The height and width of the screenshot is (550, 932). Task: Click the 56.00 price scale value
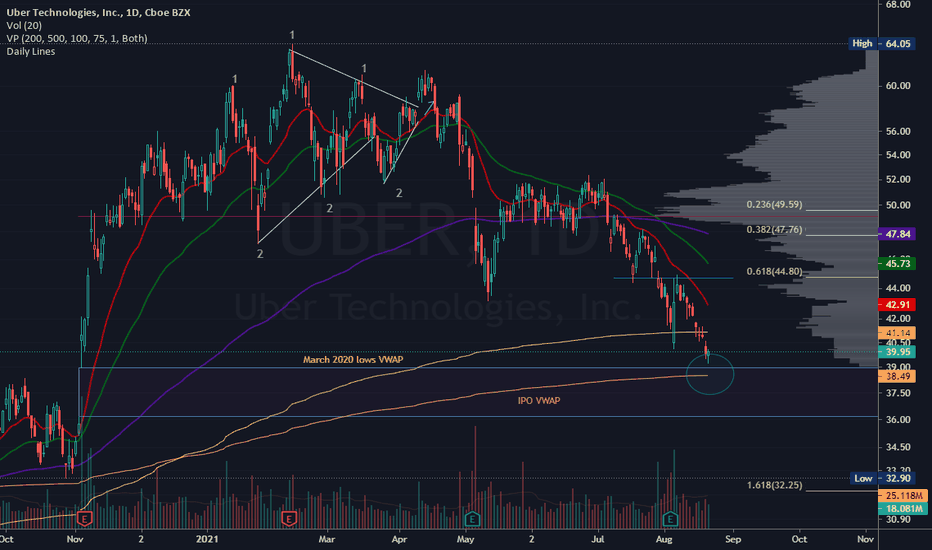[898, 131]
